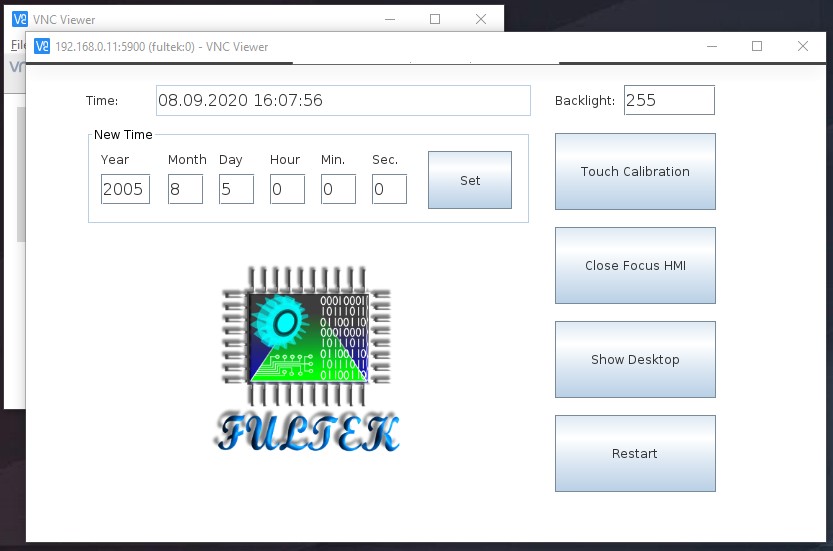Select the Sec. input box
This screenshot has width=833, height=551.
pyautogui.click(x=389, y=189)
